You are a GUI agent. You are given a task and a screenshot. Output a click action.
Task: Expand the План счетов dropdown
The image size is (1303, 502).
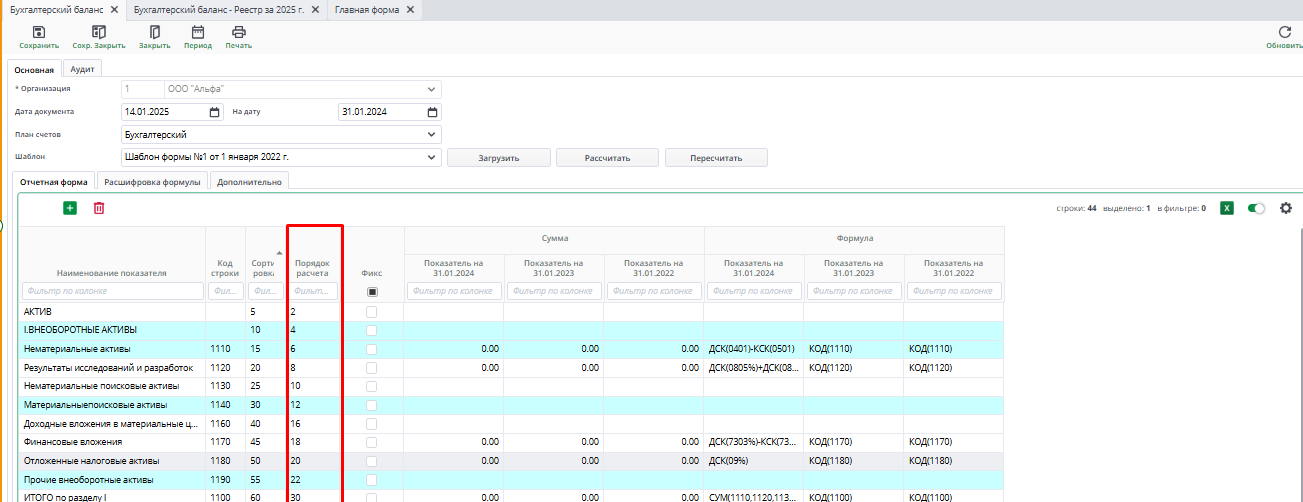[x=432, y=134]
